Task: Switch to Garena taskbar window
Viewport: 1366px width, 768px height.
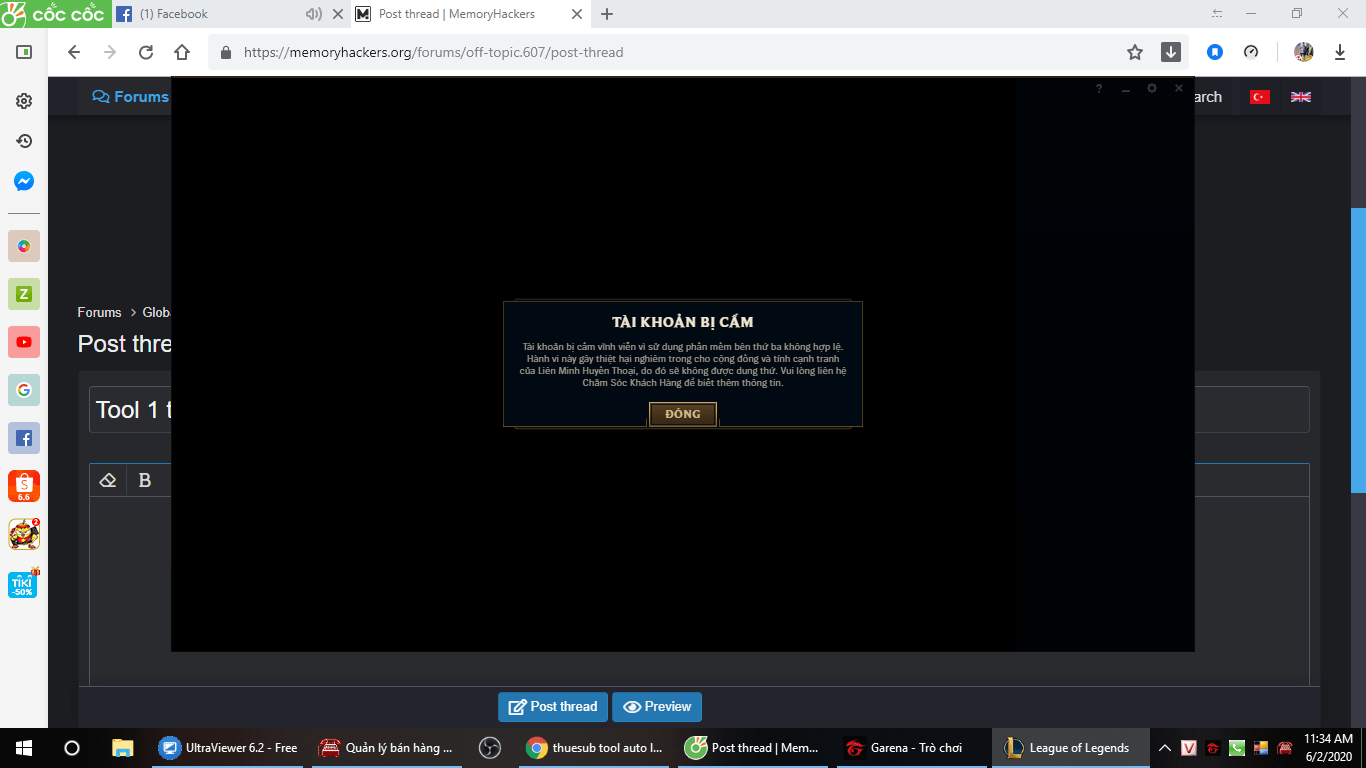Action: 911,747
